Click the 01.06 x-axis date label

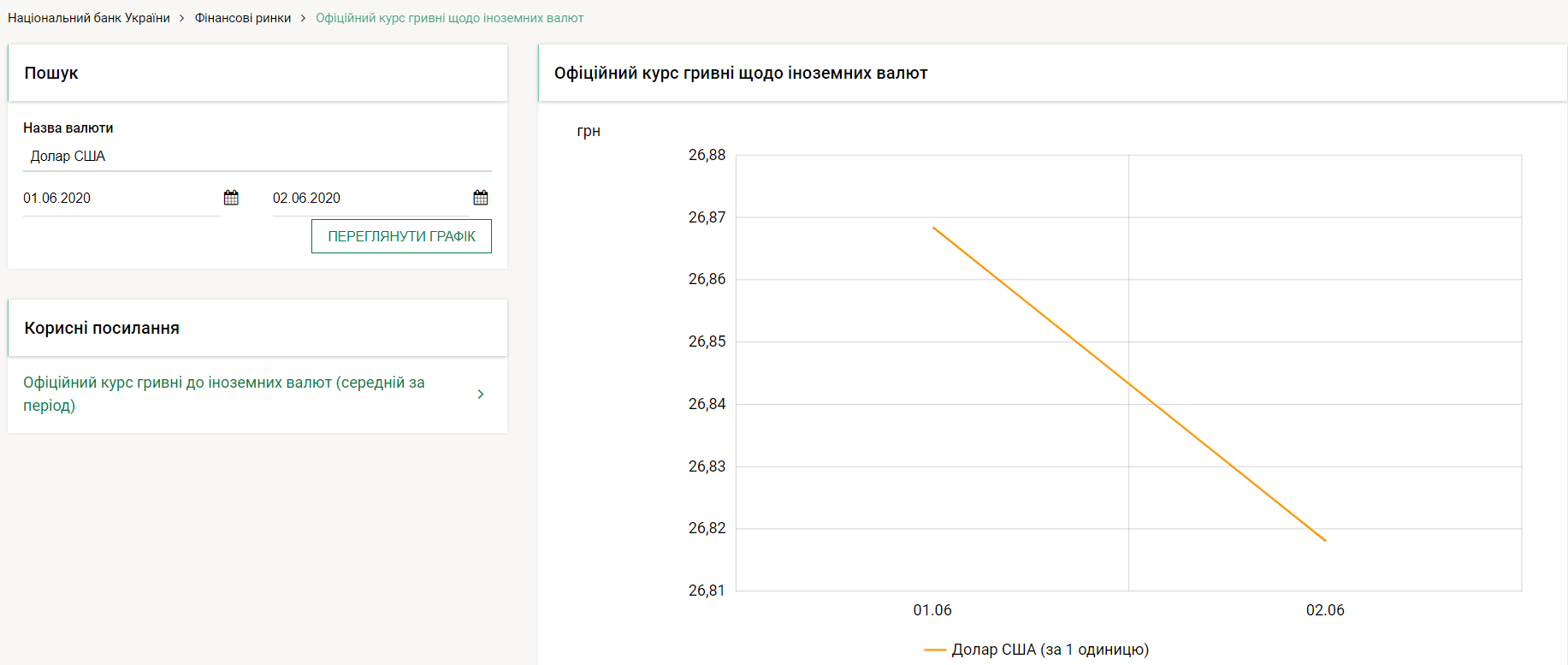[932, 610]
